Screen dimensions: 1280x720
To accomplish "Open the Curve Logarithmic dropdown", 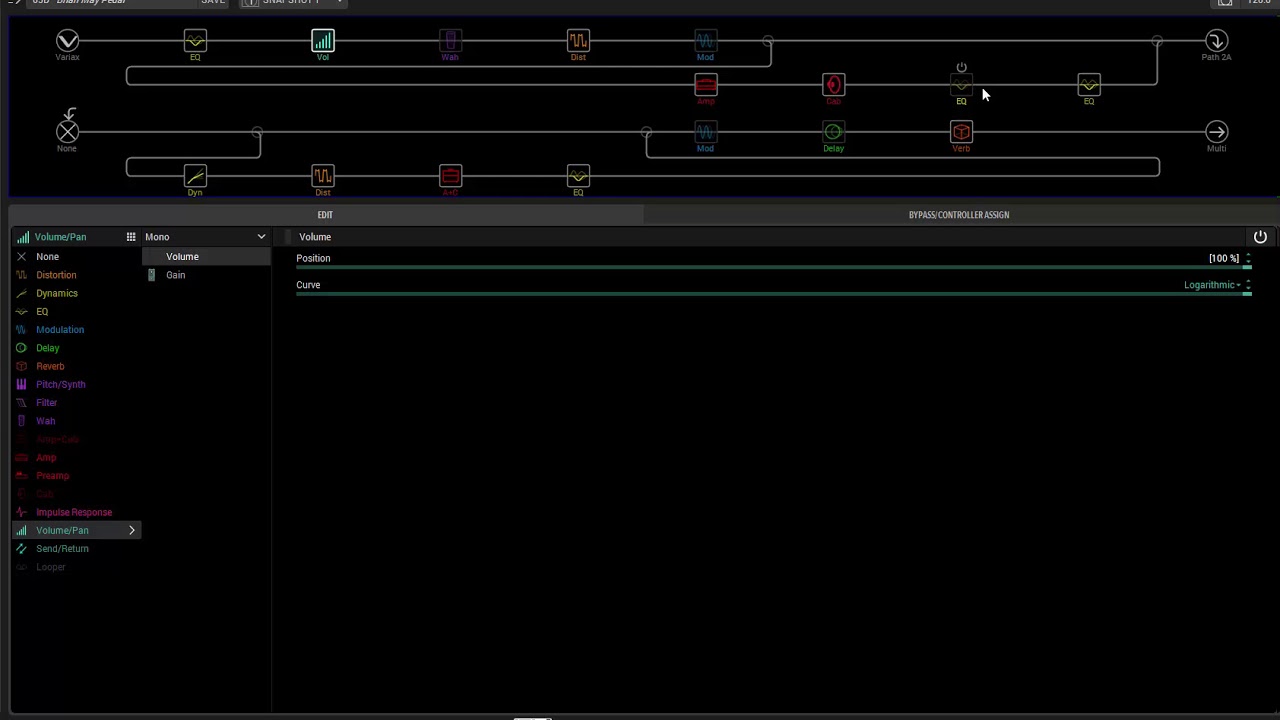I will (1212, 285).
